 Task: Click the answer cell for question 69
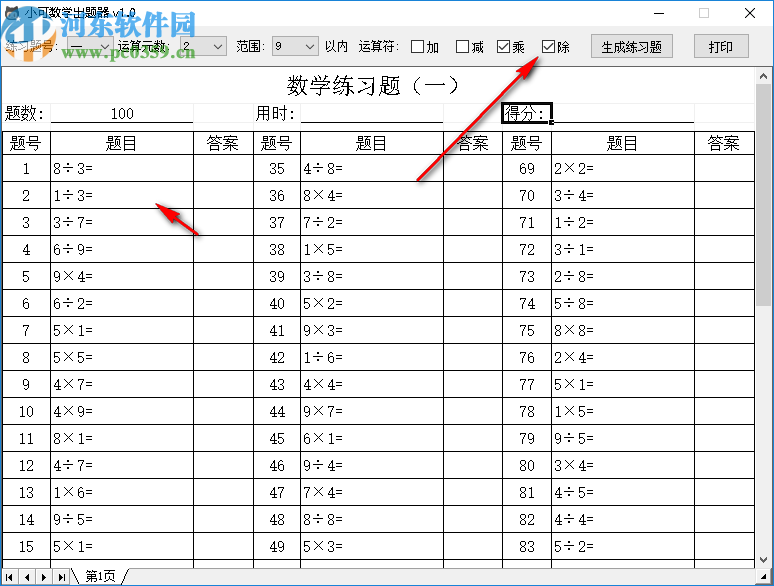point(724,168)
